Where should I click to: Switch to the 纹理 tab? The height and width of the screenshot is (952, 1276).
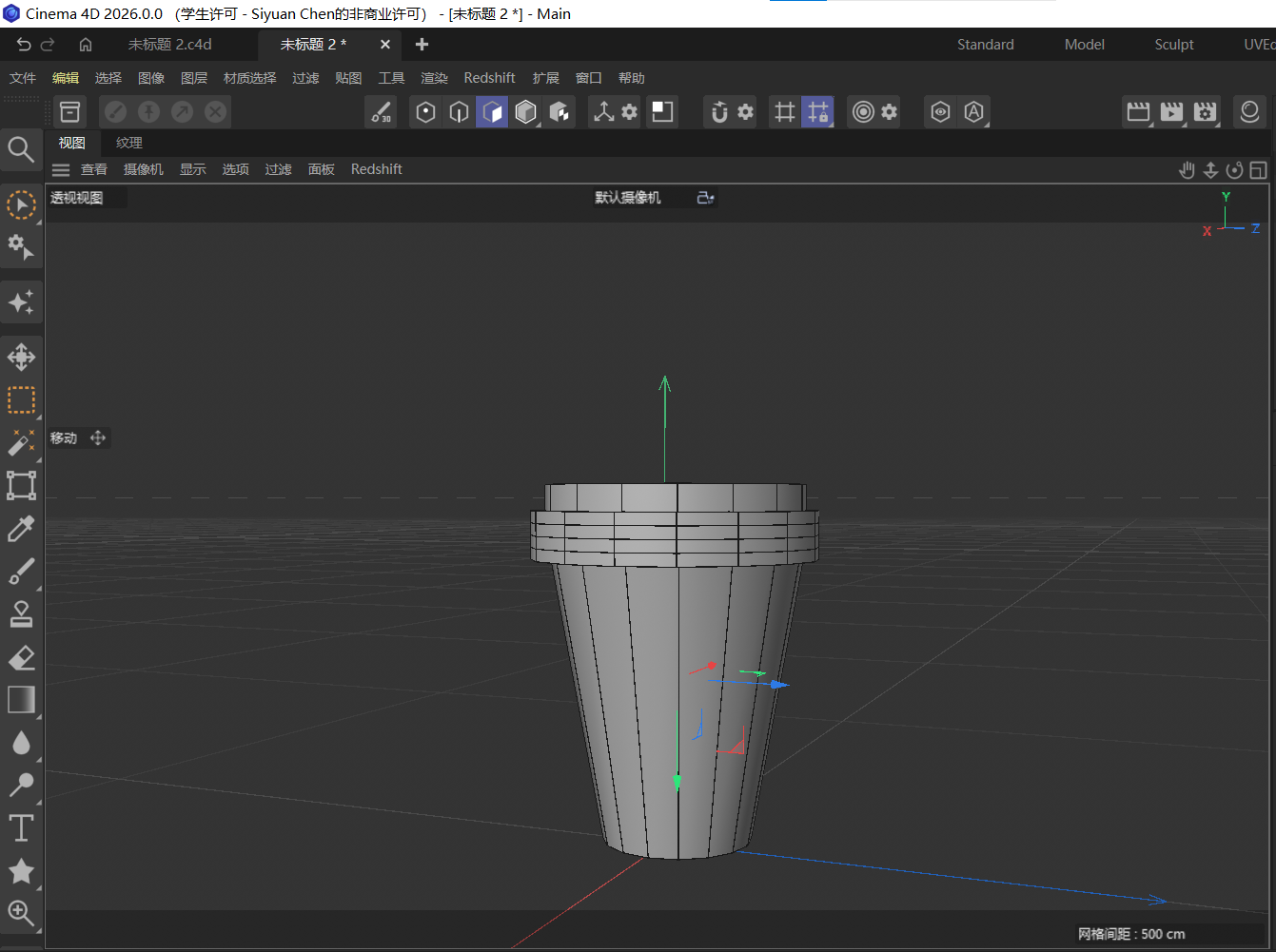pyautogui.click(x=128, y=143)
